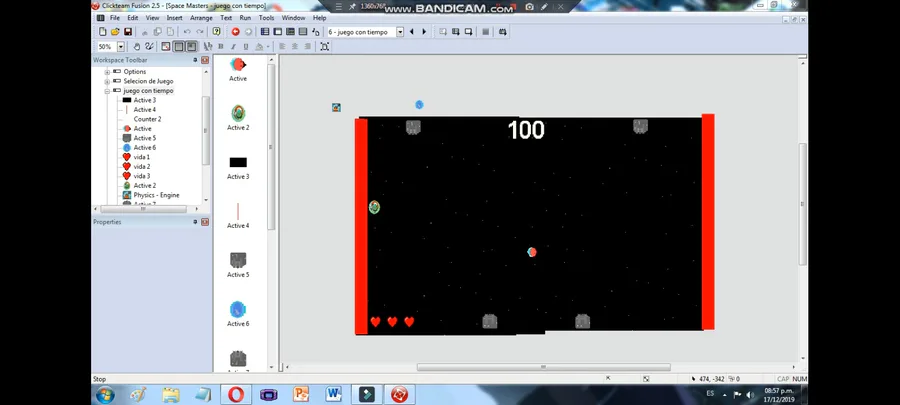Click the Center Frame icon
900x405 pixels.
[324, 46]
